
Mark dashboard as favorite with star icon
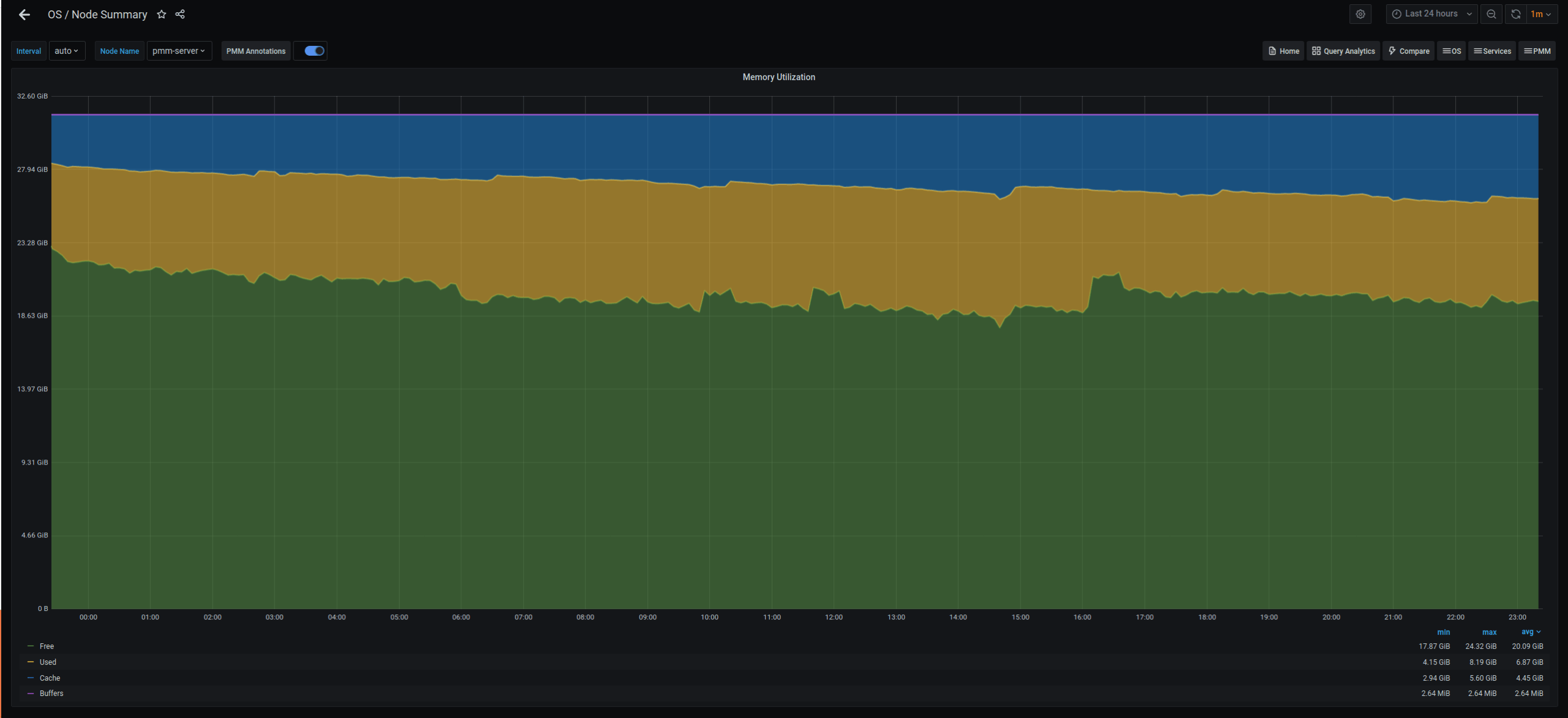pos(161,14)
